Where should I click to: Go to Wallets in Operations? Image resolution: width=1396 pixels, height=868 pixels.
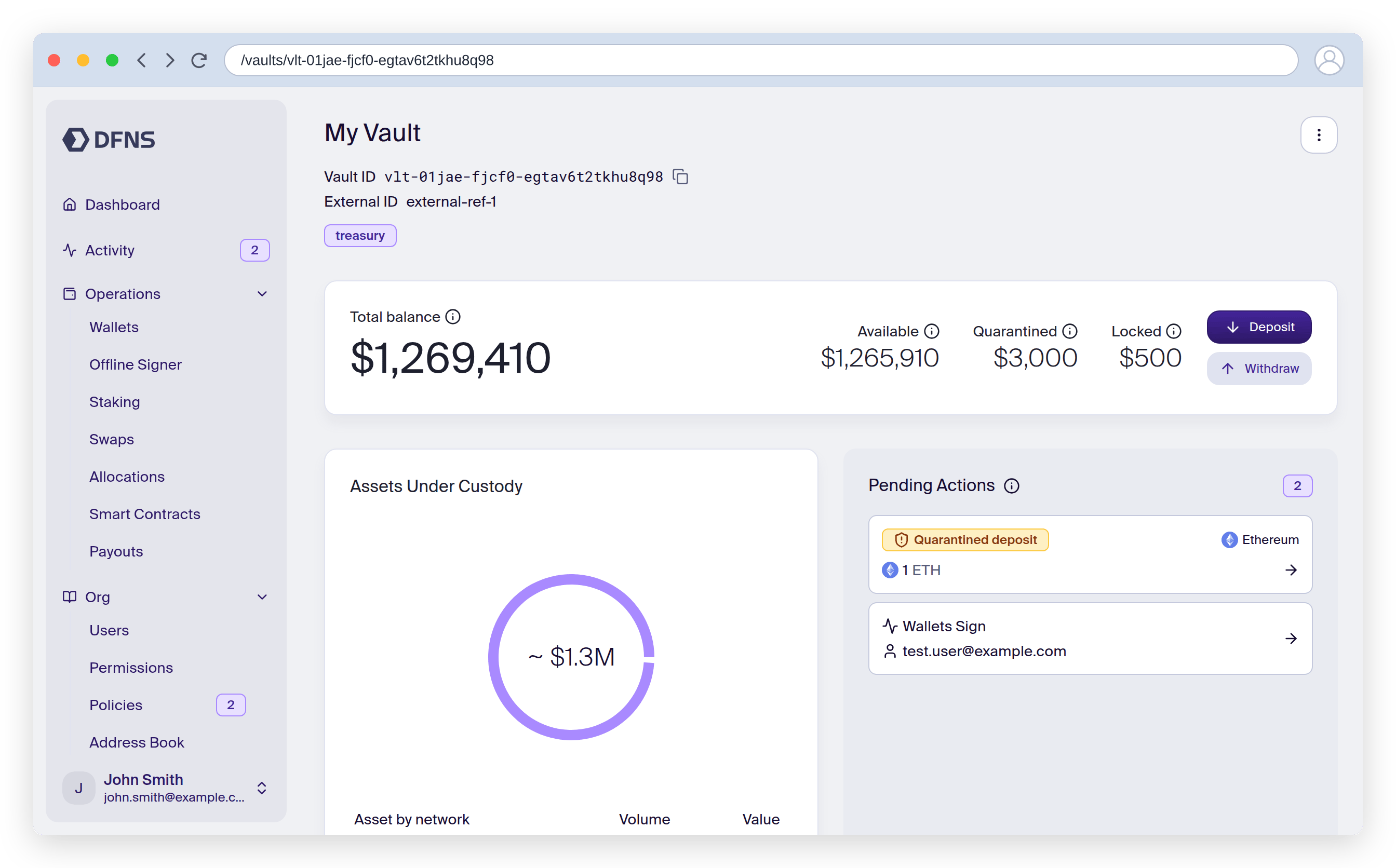coord(114,327)
